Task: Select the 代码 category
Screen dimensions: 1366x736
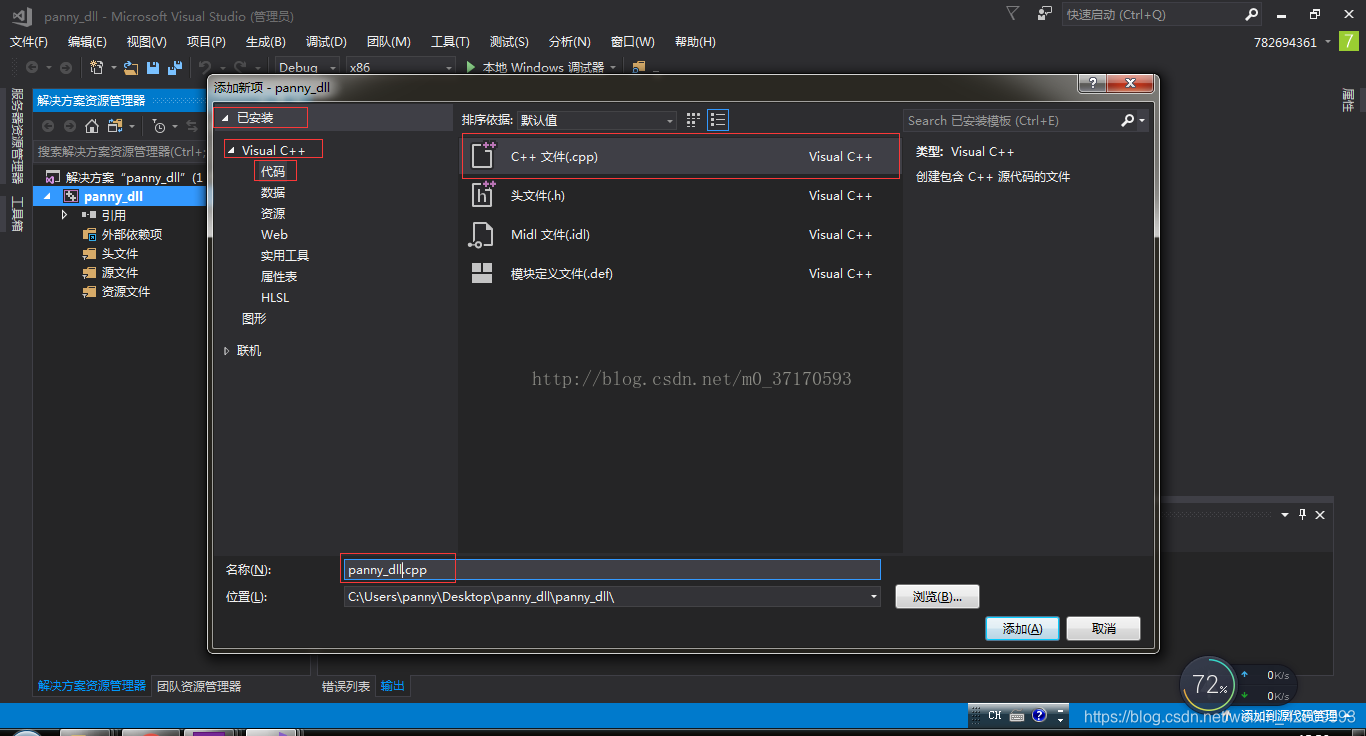Action: point(273,172)
